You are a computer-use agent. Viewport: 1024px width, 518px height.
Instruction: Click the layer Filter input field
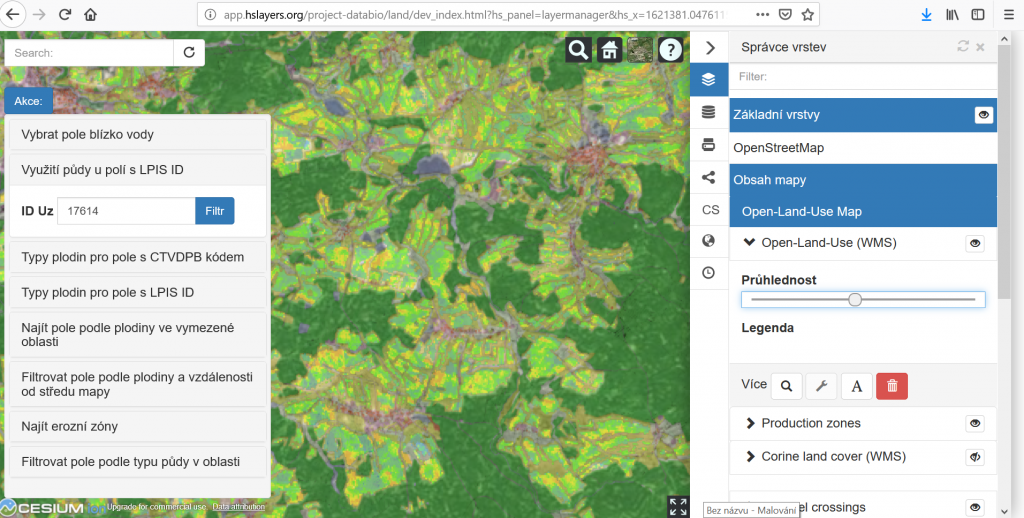point(863,76)
